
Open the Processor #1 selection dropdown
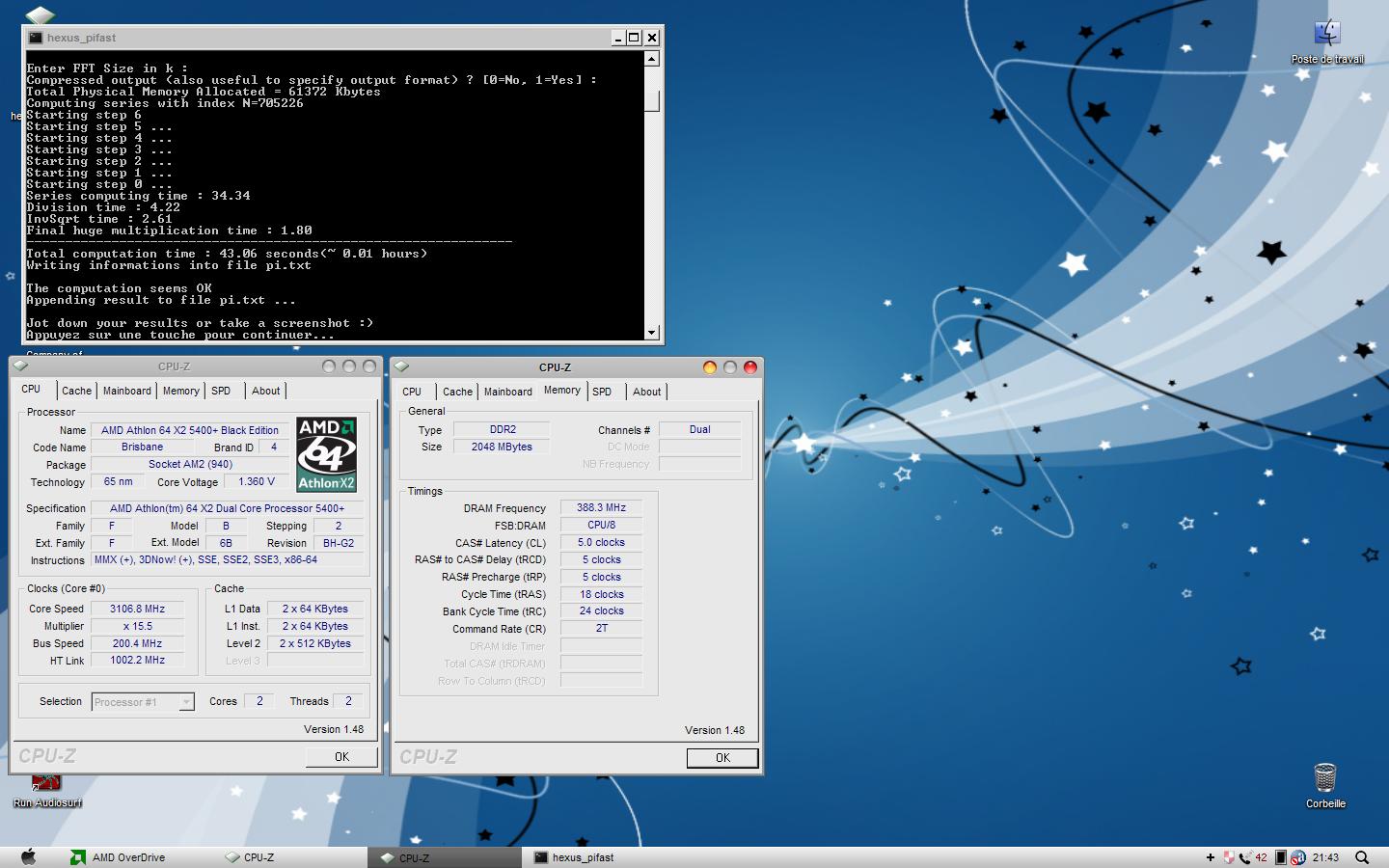pos(143,702)
